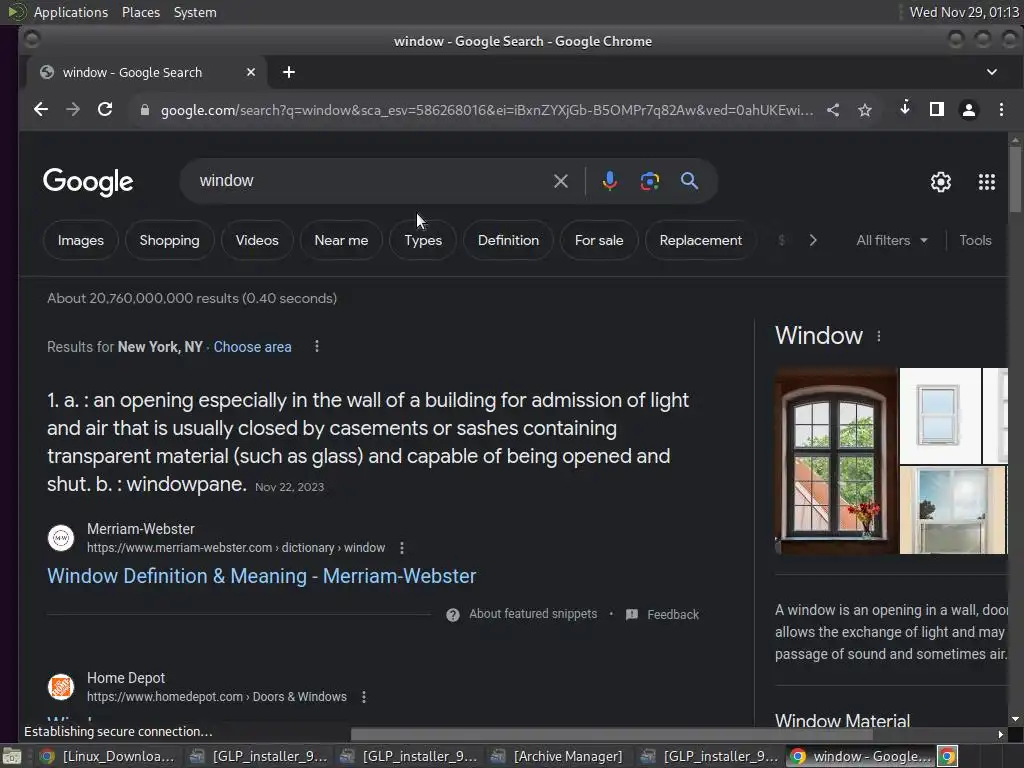
Task: Click the clock showing Wed Nov 29
Action: pos(963,12)
